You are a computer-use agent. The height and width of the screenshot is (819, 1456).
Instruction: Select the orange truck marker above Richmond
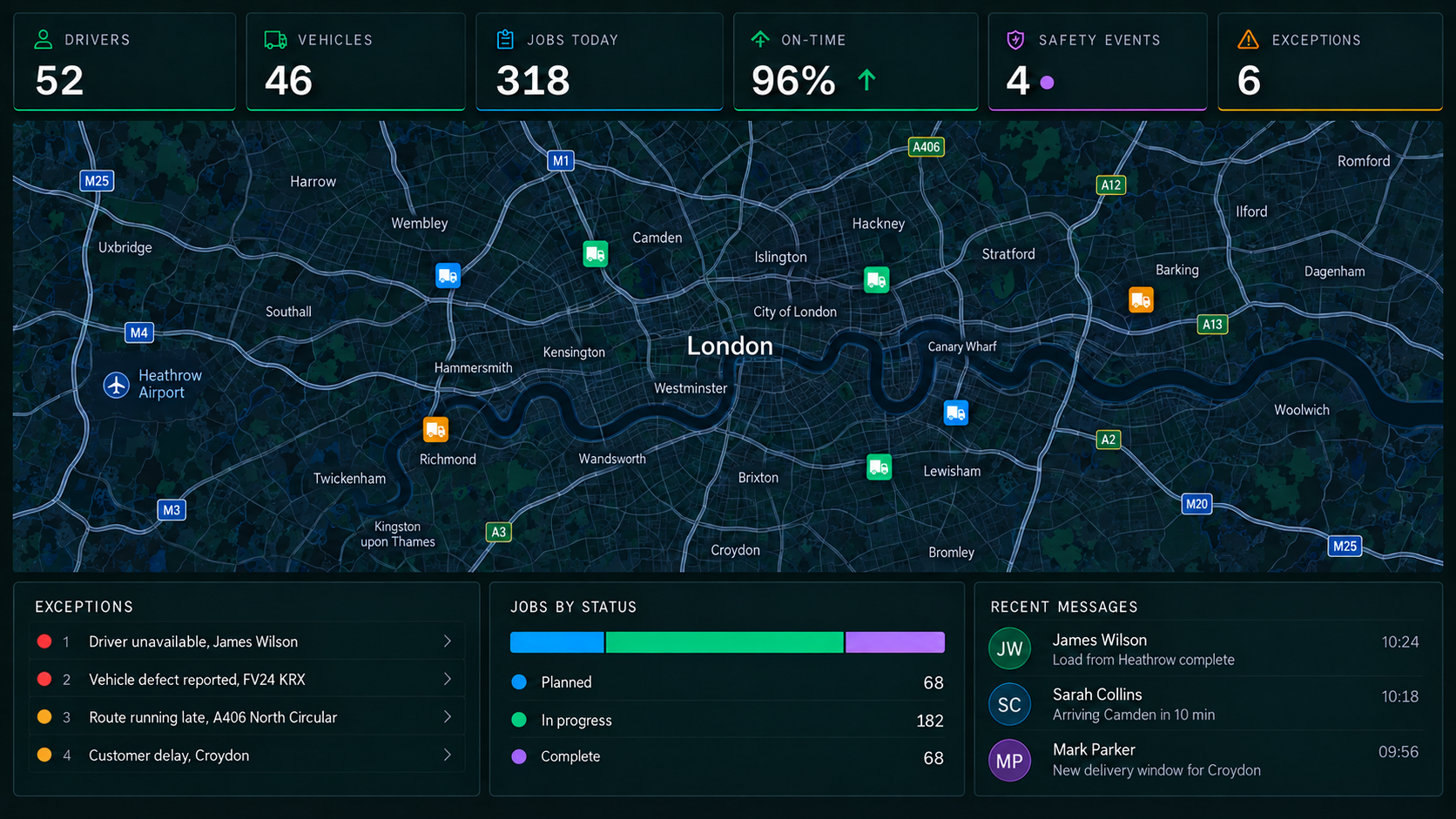coord(435,429)
